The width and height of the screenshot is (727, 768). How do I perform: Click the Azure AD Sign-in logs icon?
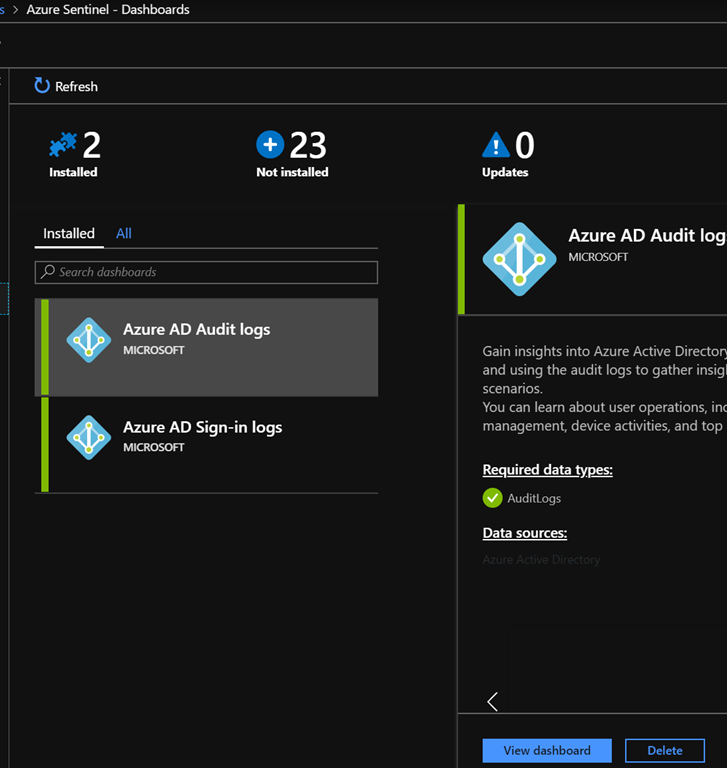tap(89, 437)
